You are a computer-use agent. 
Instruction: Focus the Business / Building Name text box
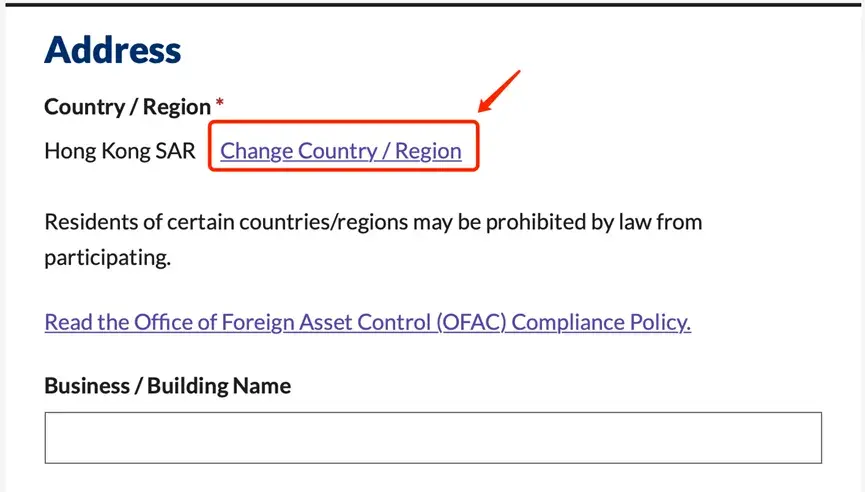tap(433, 437)
